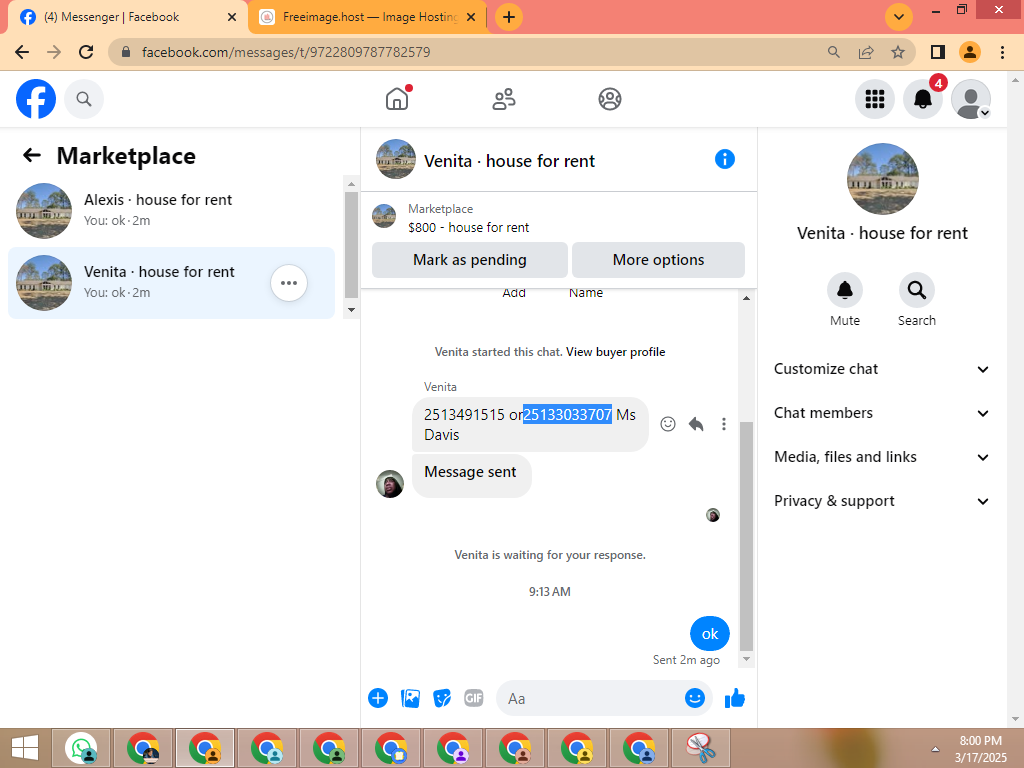Image resolution: width=1024 pixels, height=768 pixels.
Task: Open the conversation information icon
Action: [725, 159]
